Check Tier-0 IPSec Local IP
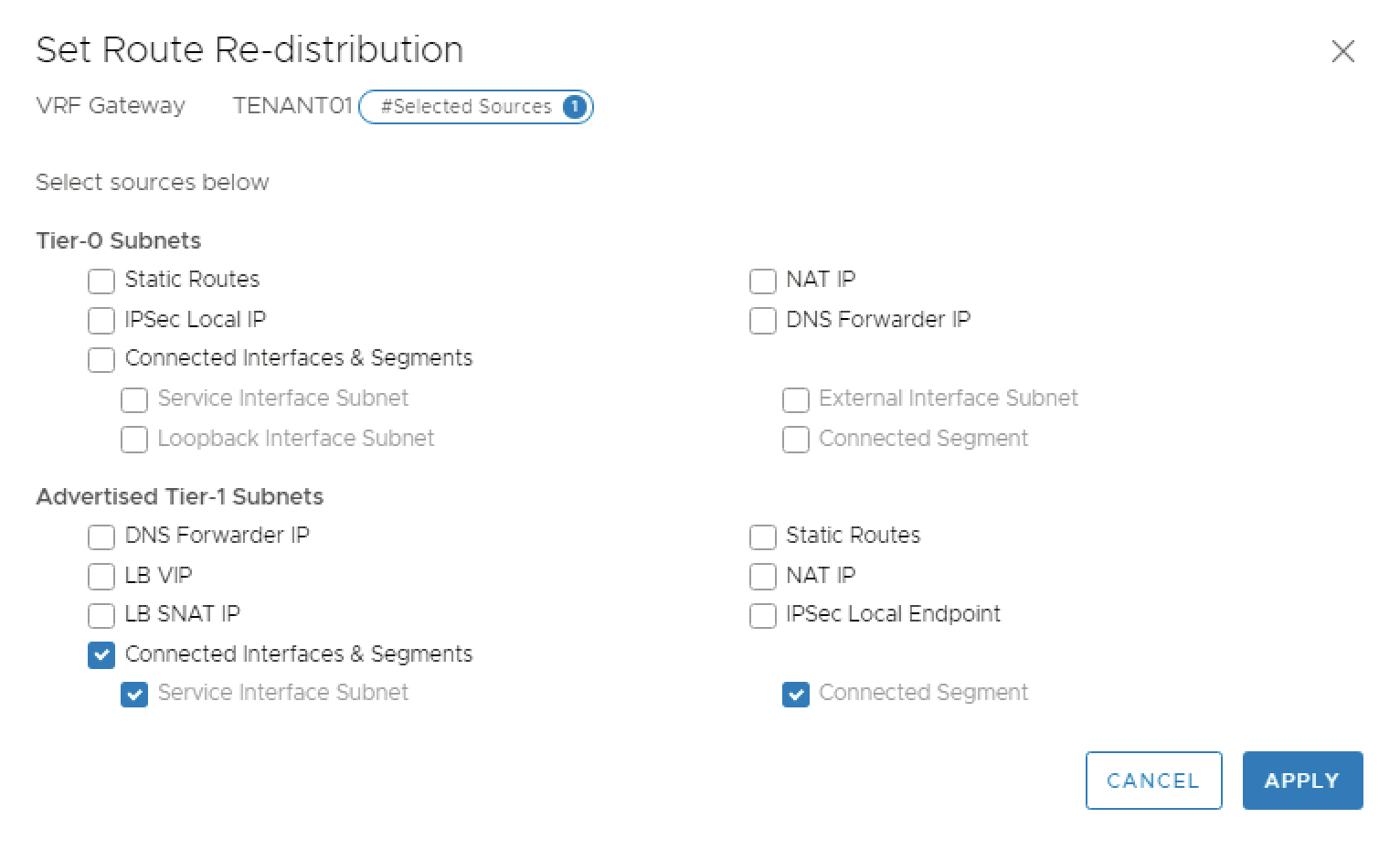The image size is (1400, 850). [x=101, y=321]
